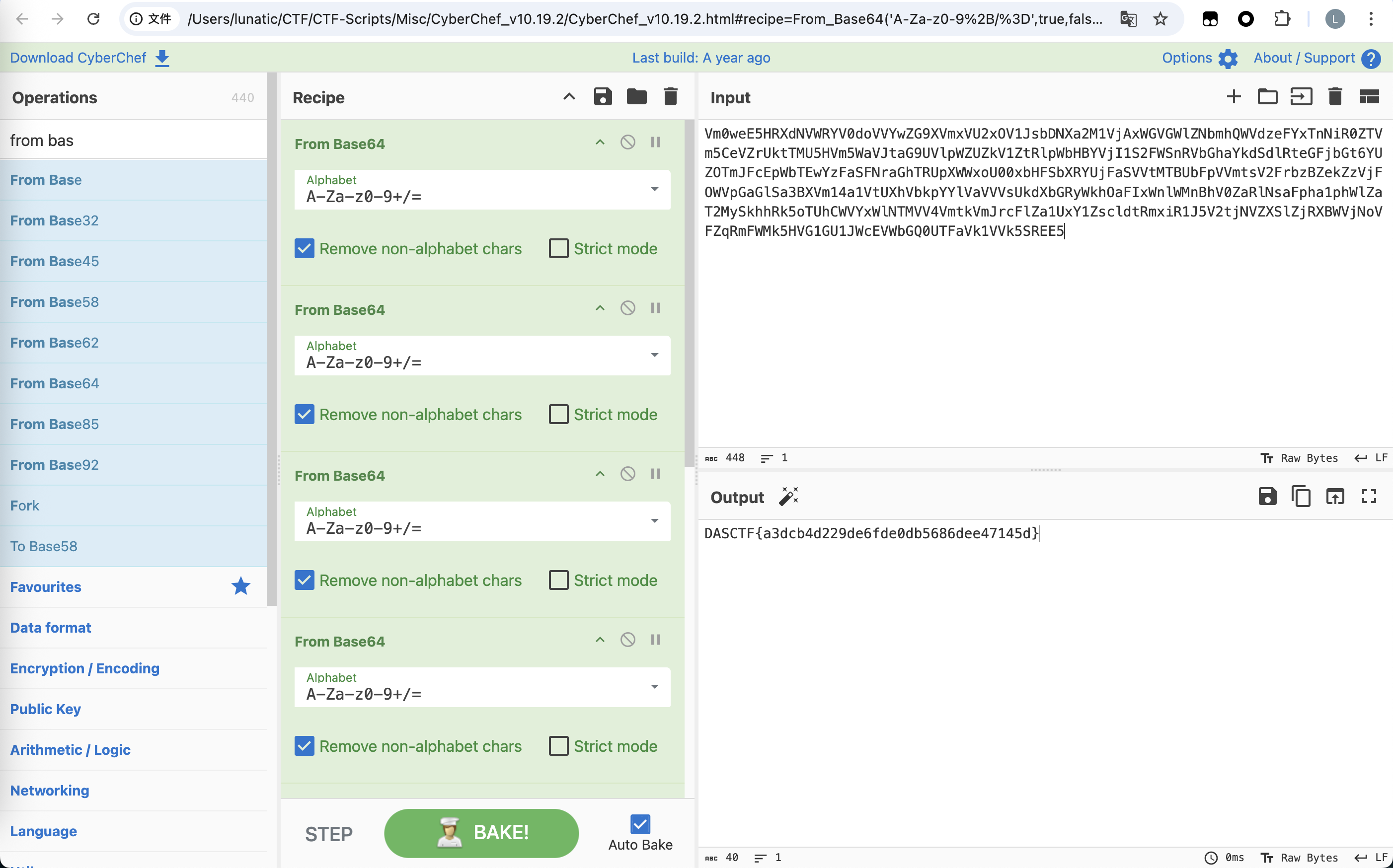This screenshot has height=868, width=1393.
Task: Toggle second Remove non-alphabet chars checkbox
Action: [305, 415]
